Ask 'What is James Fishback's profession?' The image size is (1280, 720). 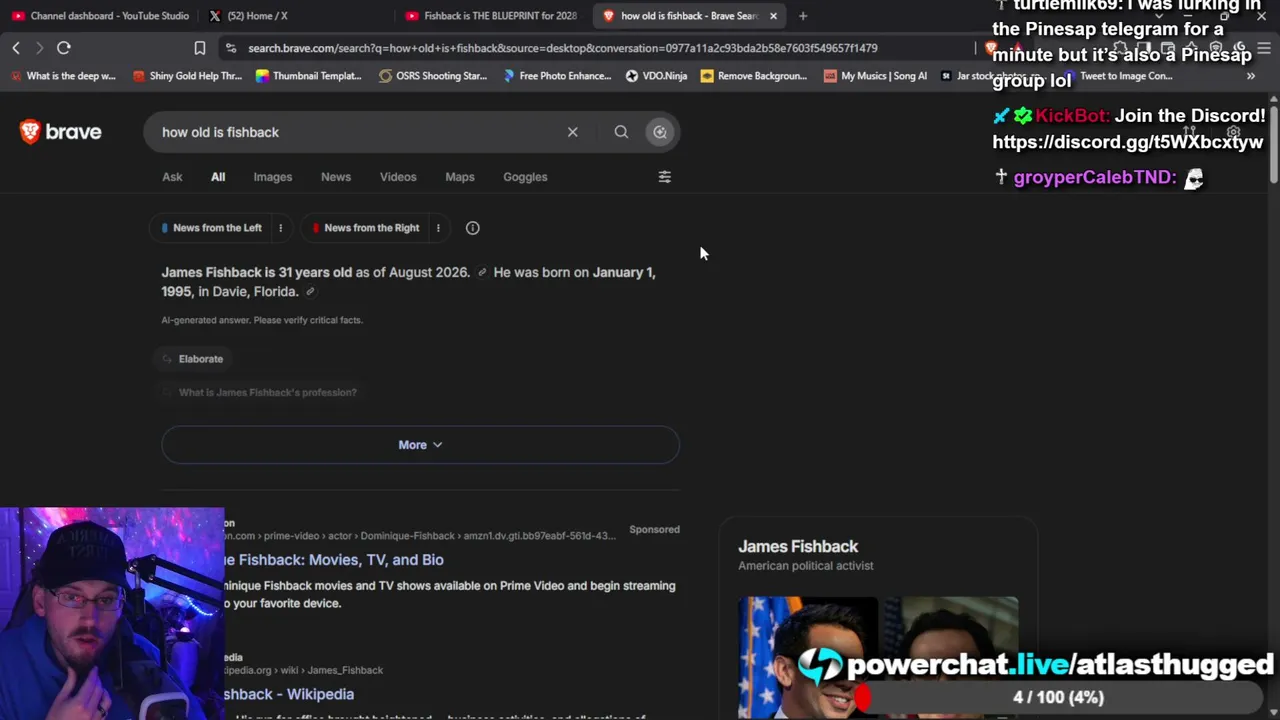point(259,392)
